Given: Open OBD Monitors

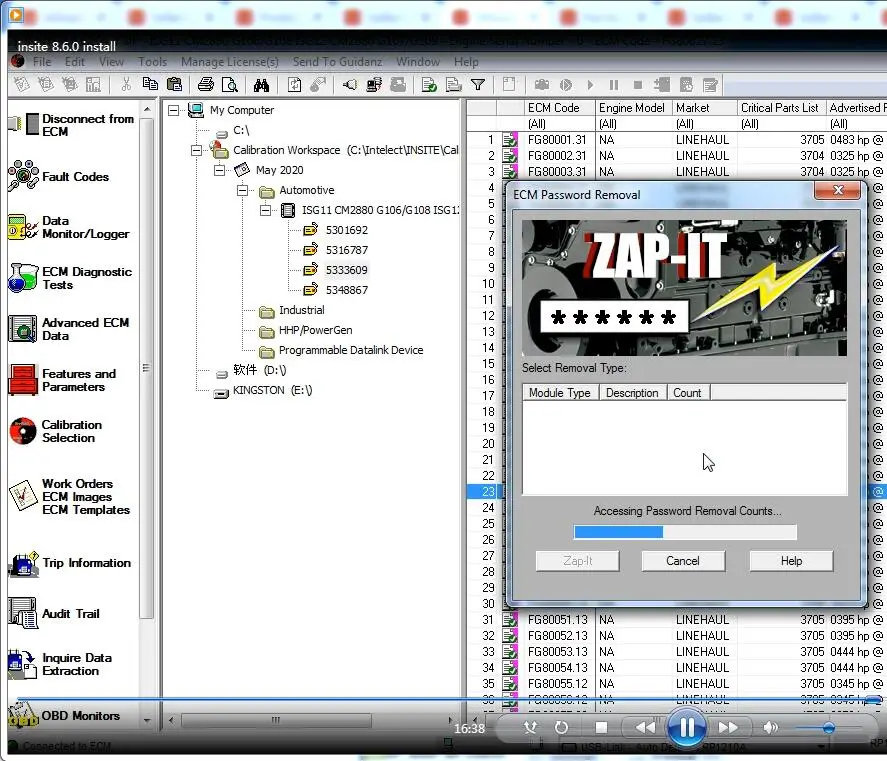Looking at the screenshot, I should point(64,716).
